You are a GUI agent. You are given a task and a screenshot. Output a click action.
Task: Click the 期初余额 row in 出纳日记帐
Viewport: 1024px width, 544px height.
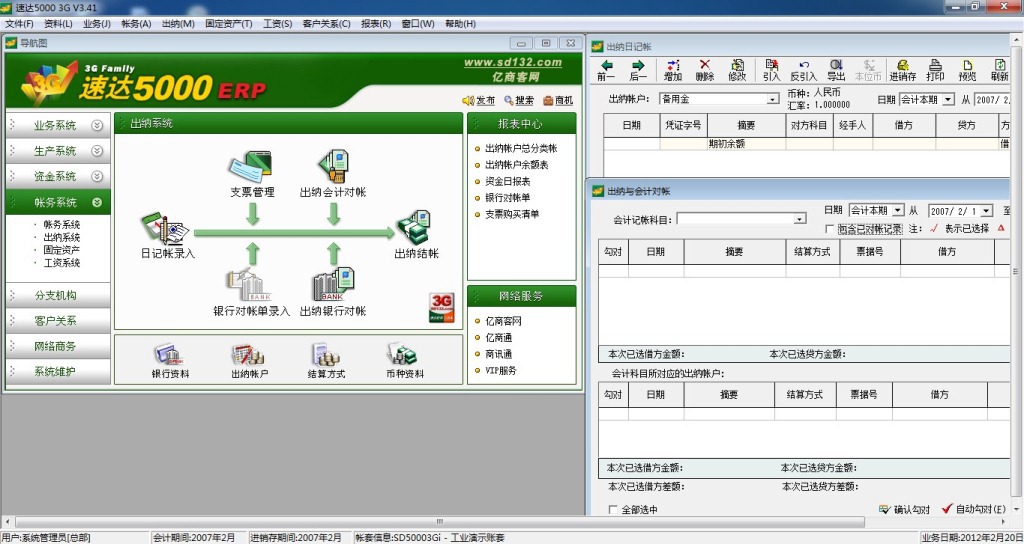pyautogui.click(x=807, y=144)
